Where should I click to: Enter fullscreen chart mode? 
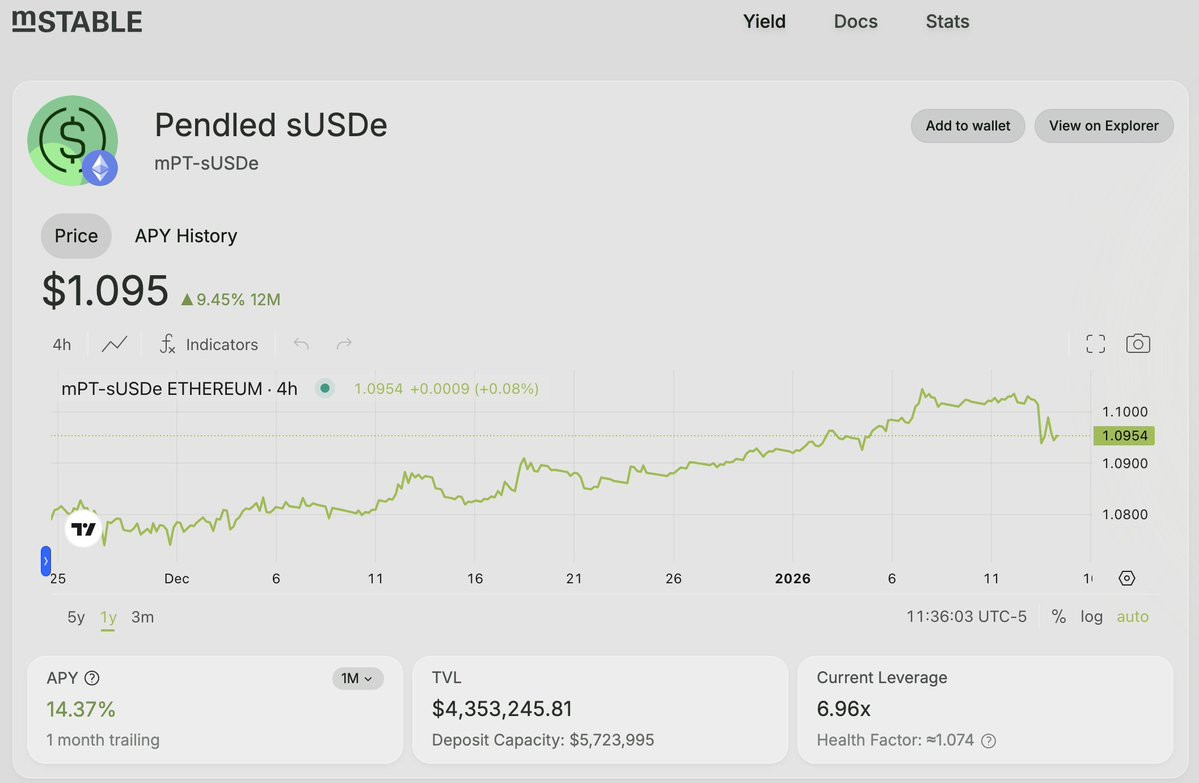[x=1095, y=344]
